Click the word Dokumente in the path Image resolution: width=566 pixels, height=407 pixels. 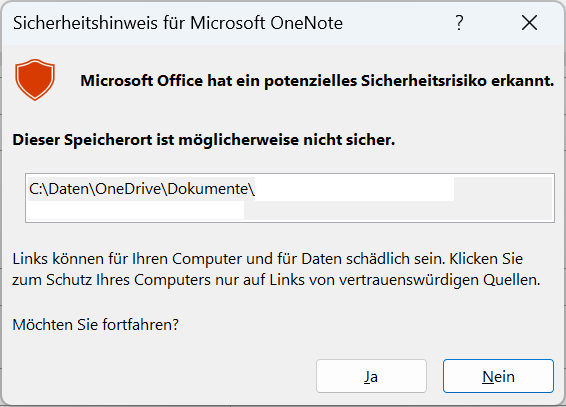207,189
